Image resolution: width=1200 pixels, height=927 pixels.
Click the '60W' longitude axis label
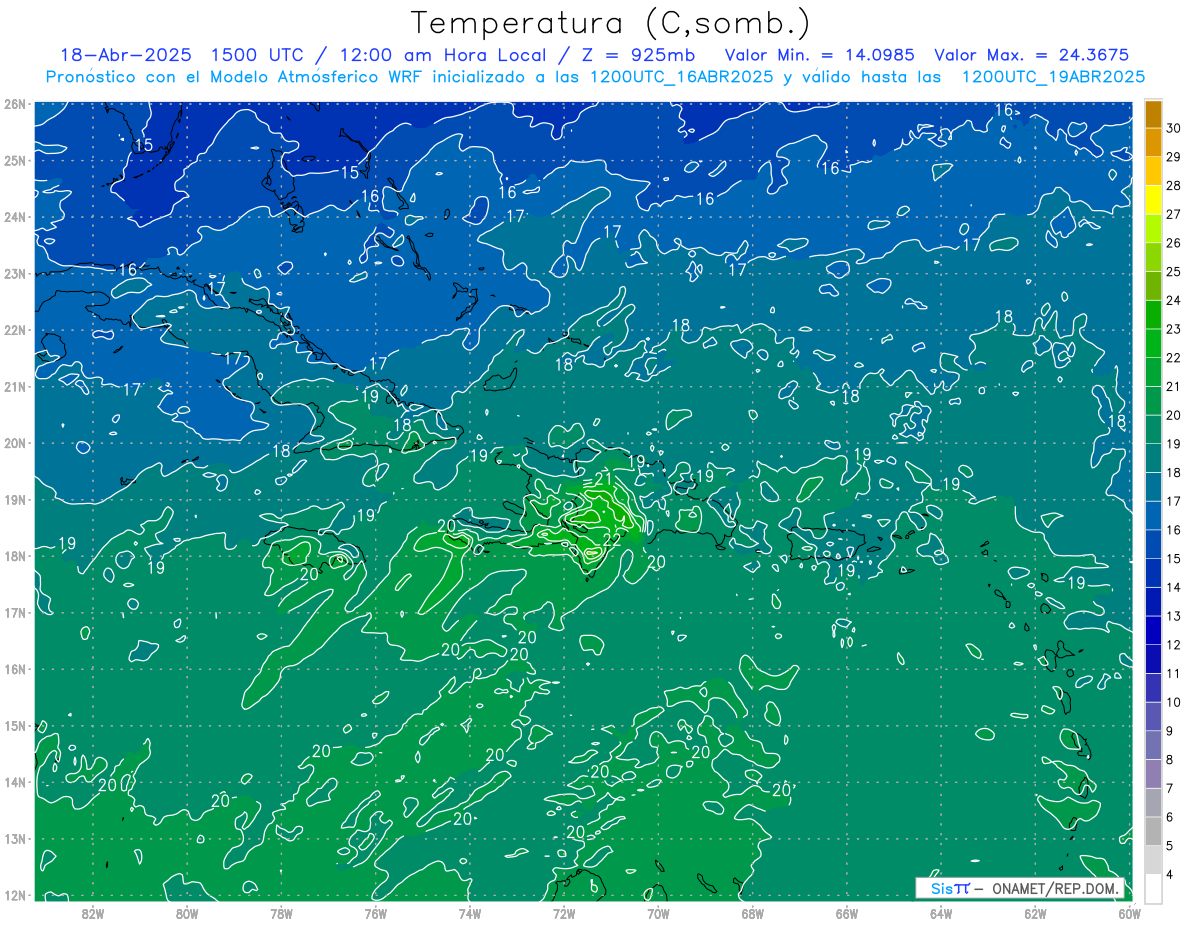click(x=1129, y=914)
